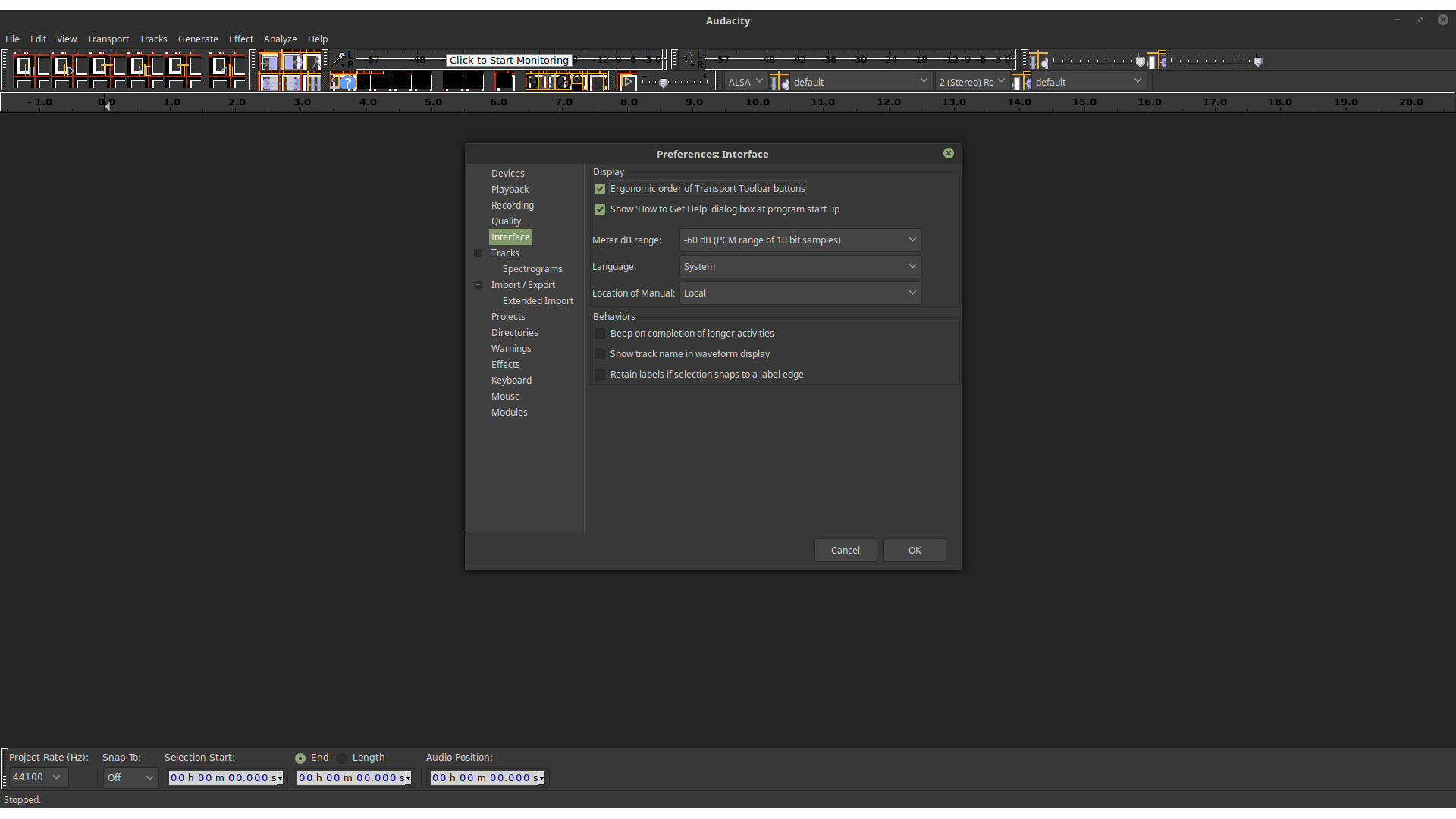
Task: Click the microphone icon beside recording device dropdown
Action: (x=780, y=82)
